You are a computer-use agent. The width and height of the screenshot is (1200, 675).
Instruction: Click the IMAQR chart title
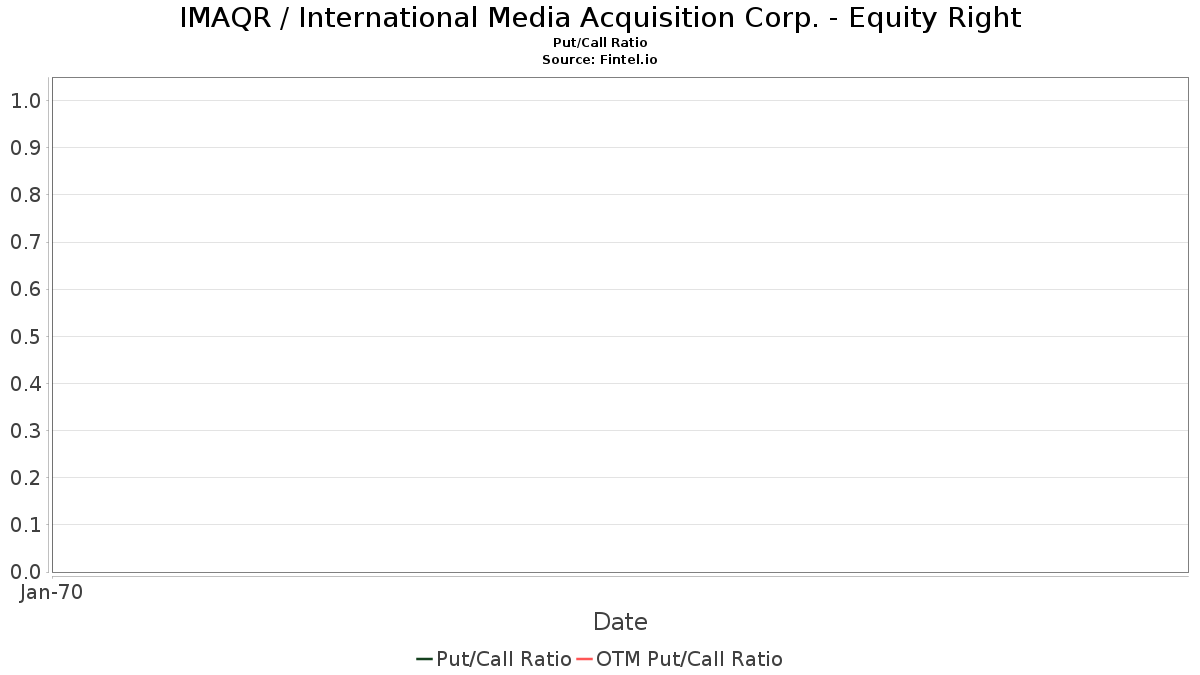600,18
